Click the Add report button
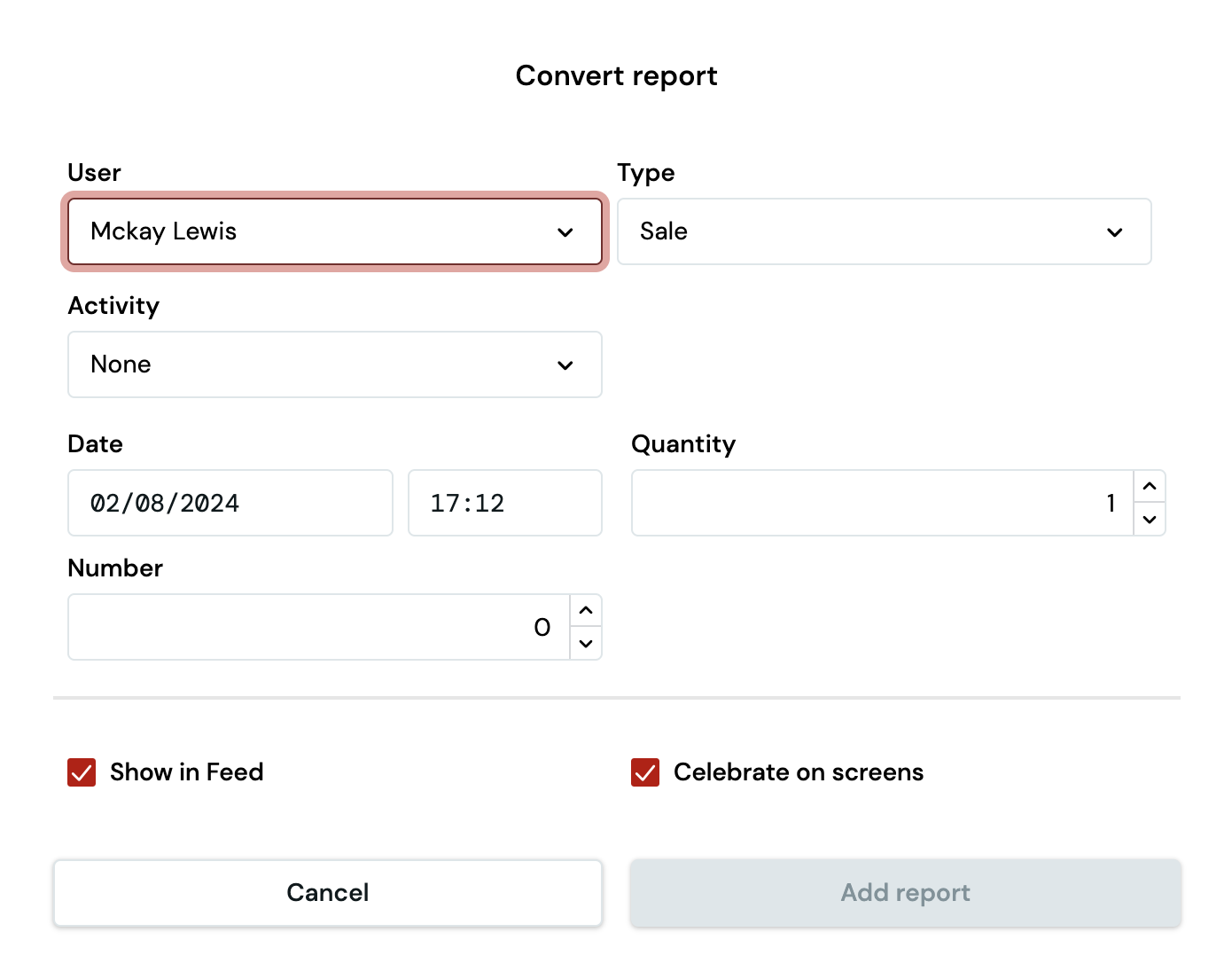Image resolution: width=1232 pixels, height=979 pixels. 905,893
